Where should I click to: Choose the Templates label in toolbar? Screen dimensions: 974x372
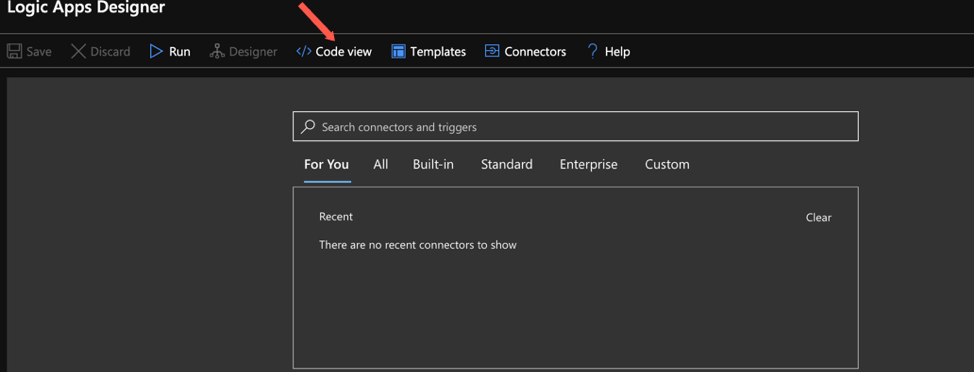(x=438, y=52)
